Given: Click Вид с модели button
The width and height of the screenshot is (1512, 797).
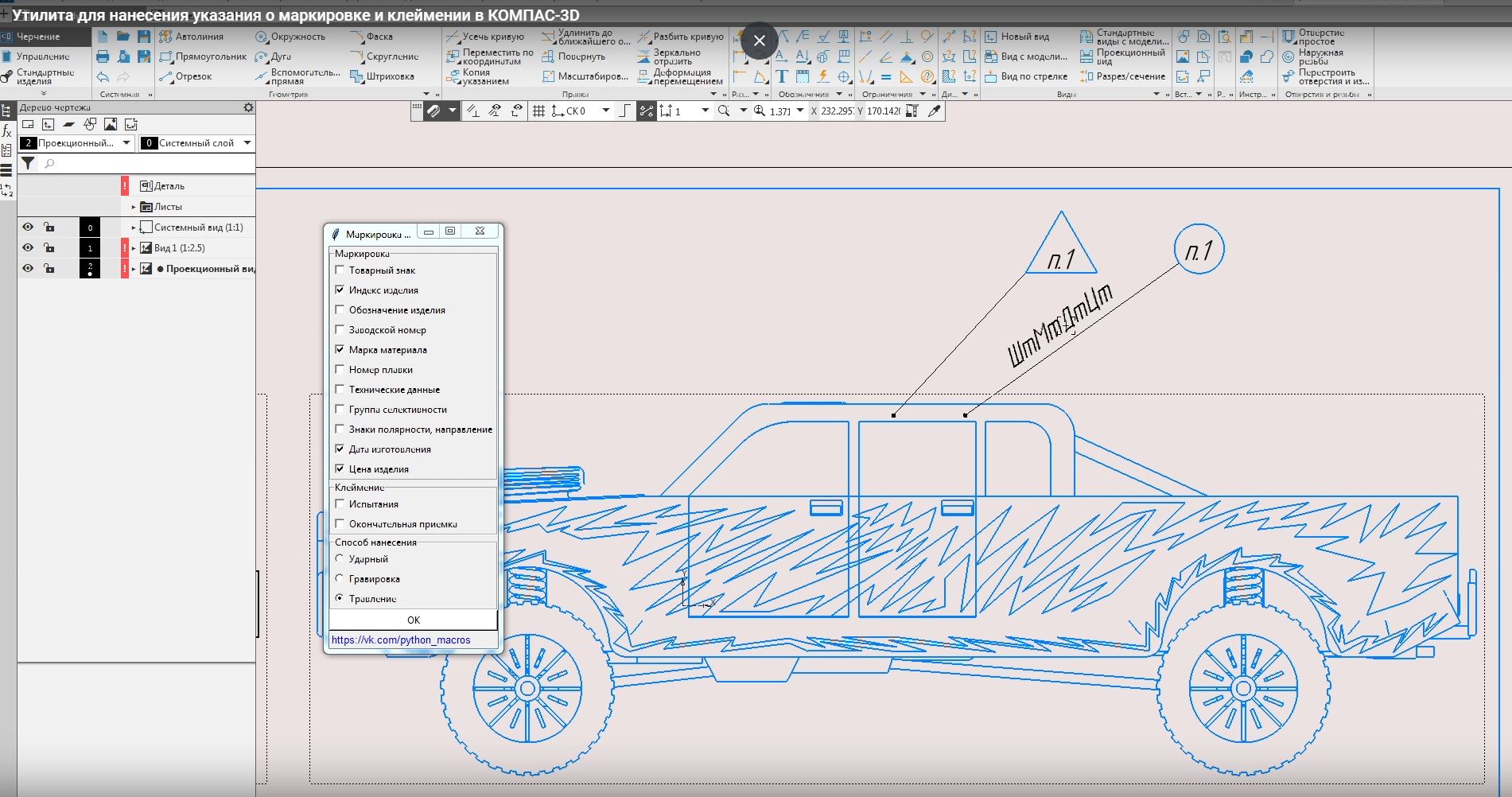Looking at the screenshot, I should [x=1026, y=56].
